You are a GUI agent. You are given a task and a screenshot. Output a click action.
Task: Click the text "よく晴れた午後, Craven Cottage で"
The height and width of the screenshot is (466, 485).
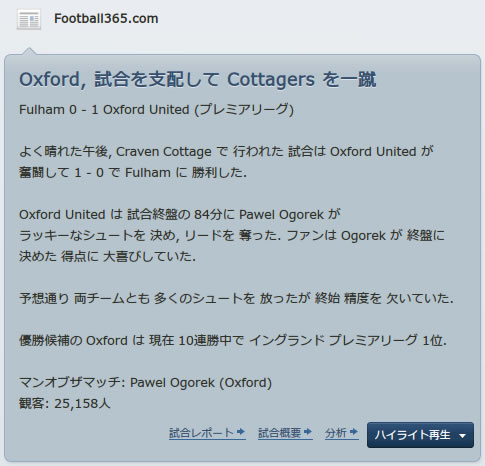pyautogui.click(x=123, y=152)
